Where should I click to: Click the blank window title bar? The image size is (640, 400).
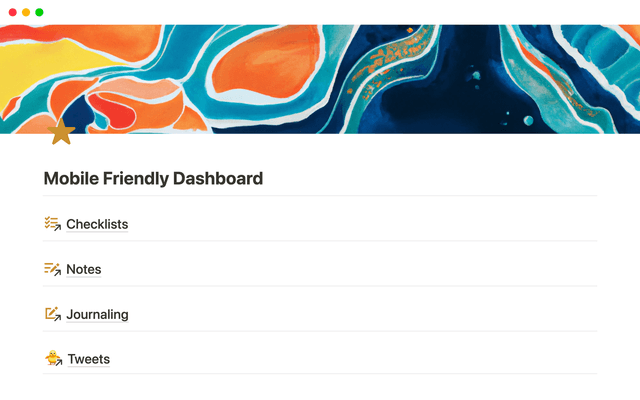point(320,12)
